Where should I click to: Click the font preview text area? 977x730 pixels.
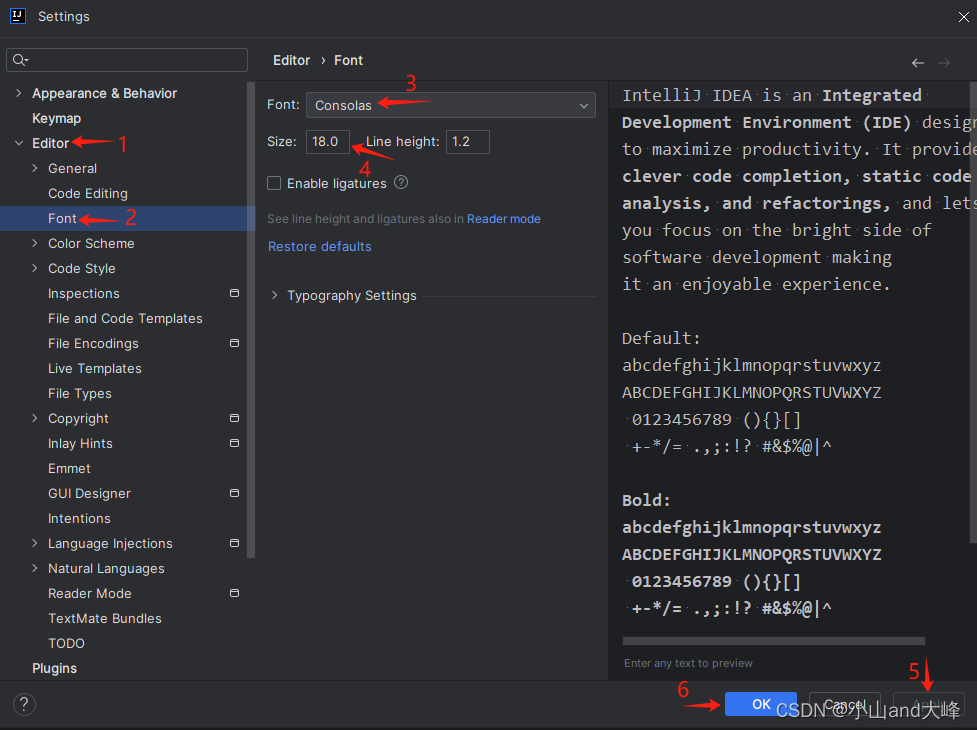click(x=789, y=358)
